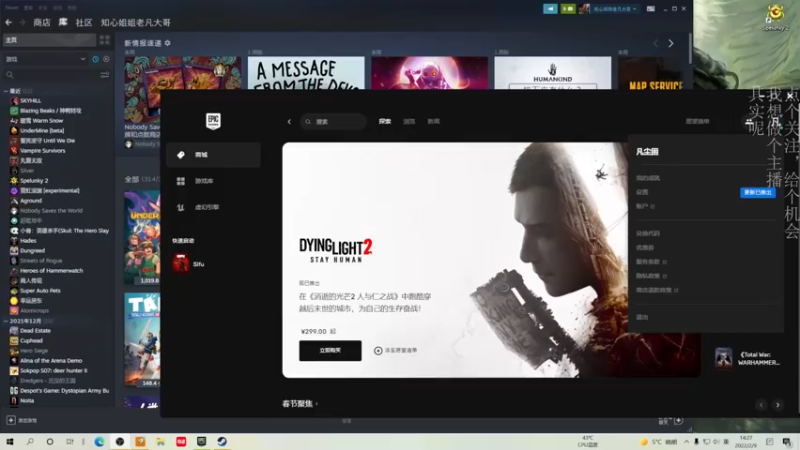The width and height of the screenshot is (800, 450).
Task: Open Steam announcements megaphone button
Action: (x=550, y=9)
